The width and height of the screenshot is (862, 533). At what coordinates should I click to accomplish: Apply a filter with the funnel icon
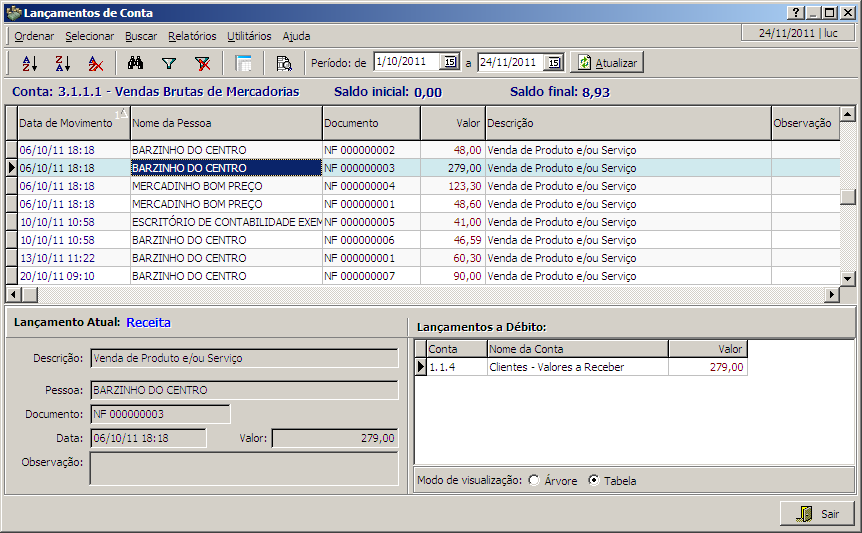pyautogui.click(x=169, y=63)
